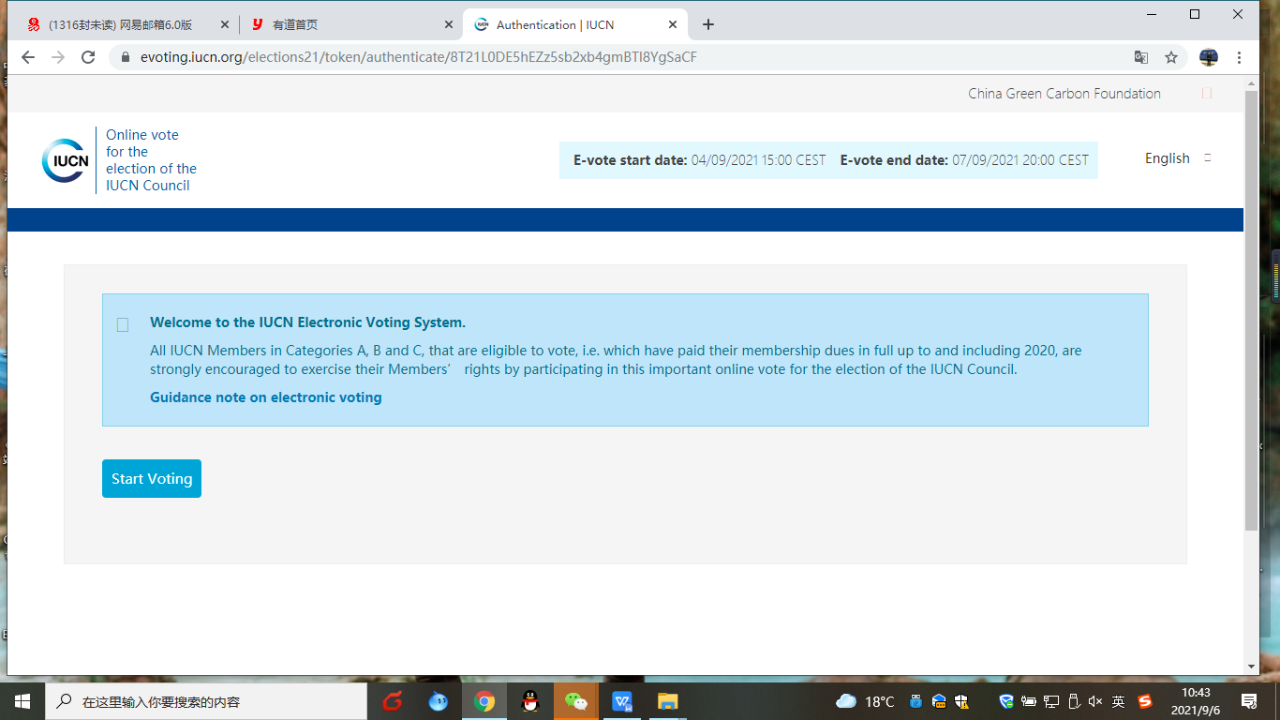1280x720 pixels.
Task: Click the 英 input language indicator
Action: coord(1118,701)
